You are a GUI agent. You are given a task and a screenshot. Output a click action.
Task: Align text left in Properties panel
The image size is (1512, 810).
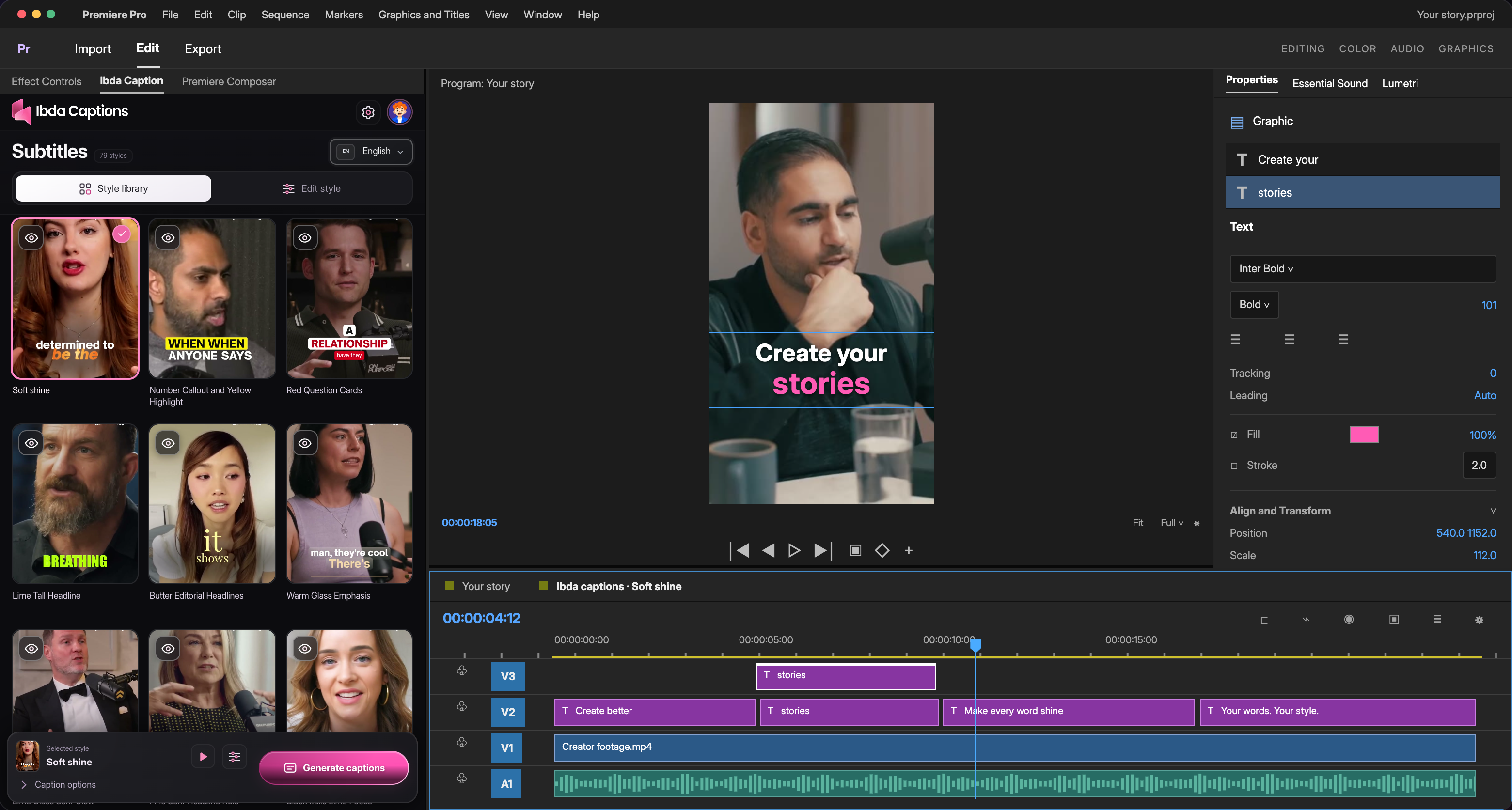1236,339
